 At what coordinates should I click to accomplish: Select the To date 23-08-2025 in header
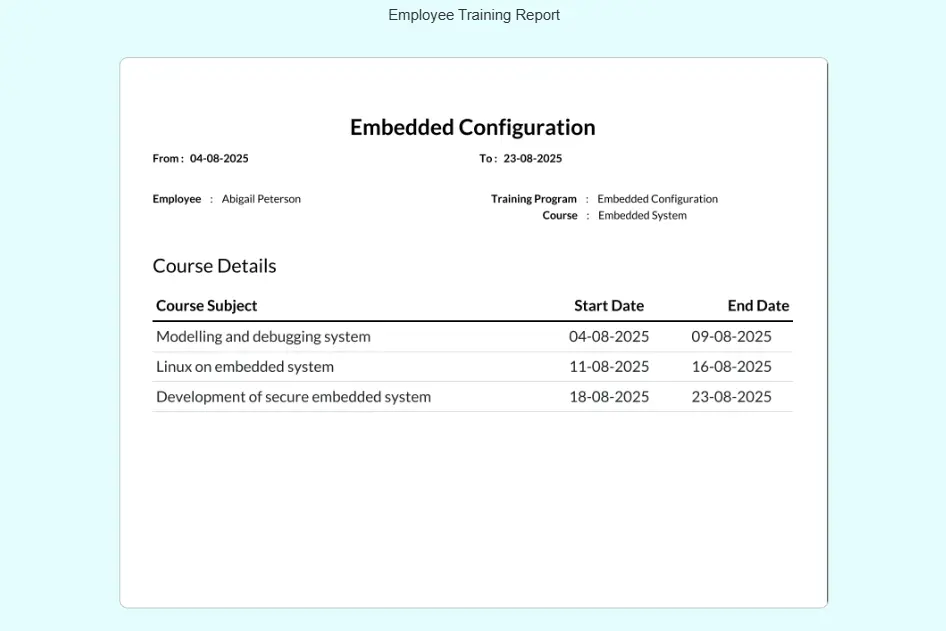click(532, 159)
